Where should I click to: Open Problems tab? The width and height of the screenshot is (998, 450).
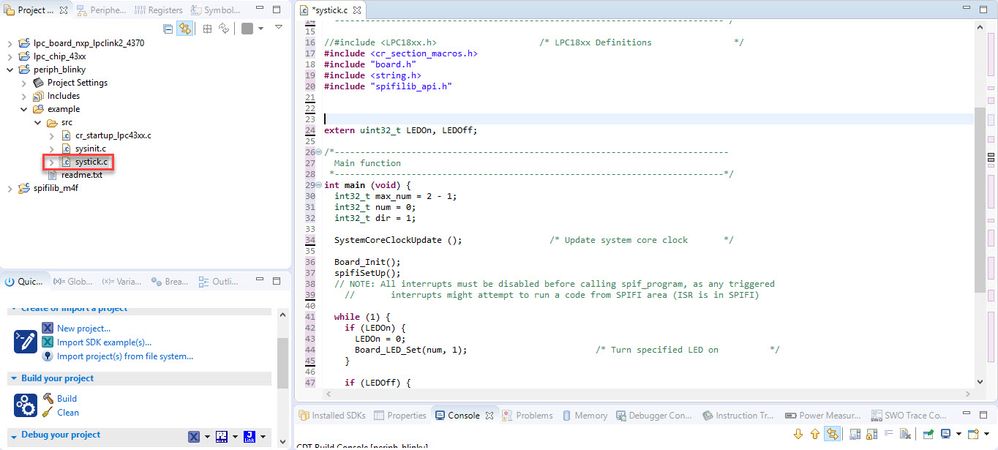click(x=528, y=416)
